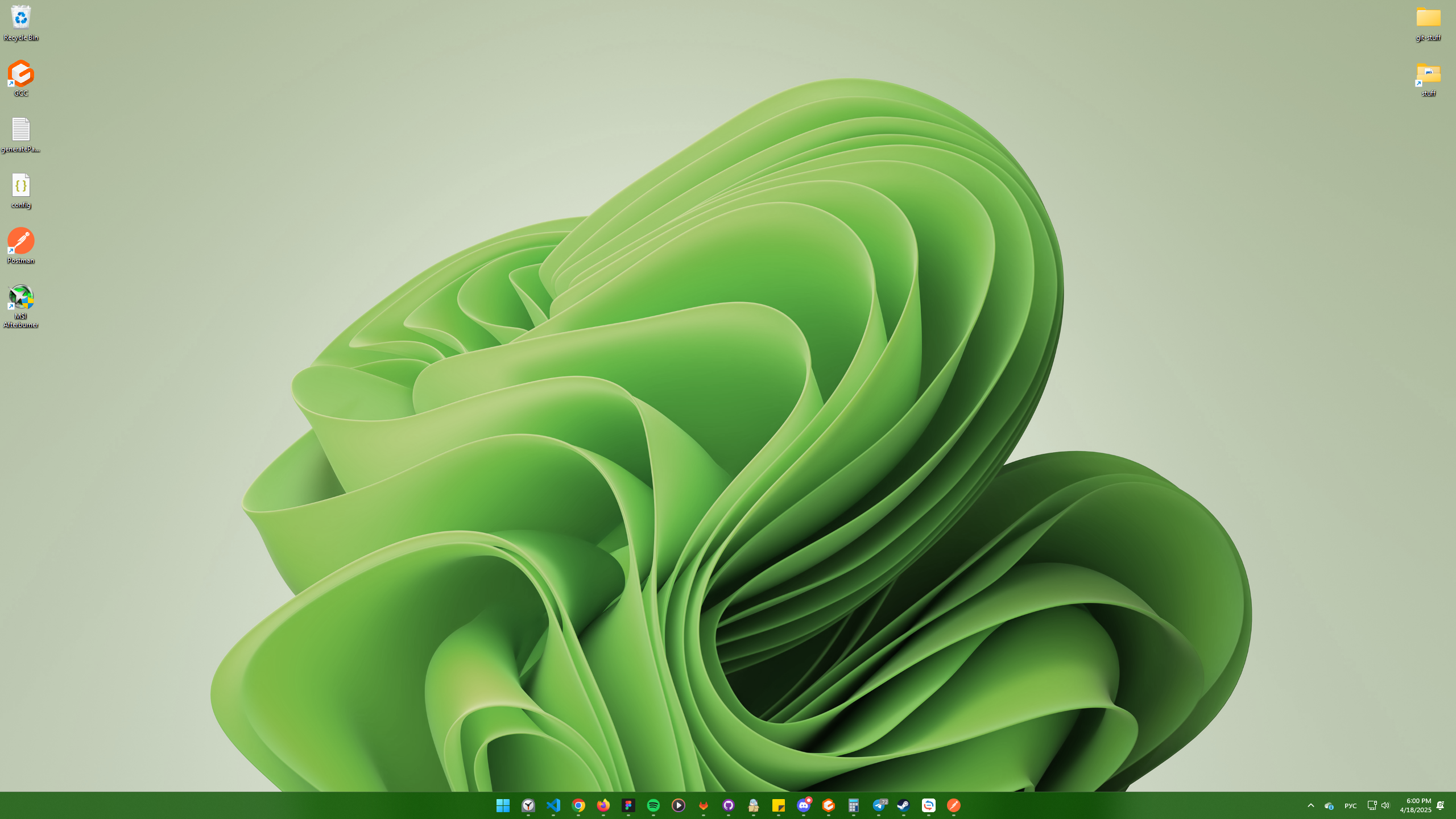The height and width of the screenshot is (819, 1456).
Task: Open GitHub Desktop from taskbar
Action: pyautogui.click(x=729, y=805)
